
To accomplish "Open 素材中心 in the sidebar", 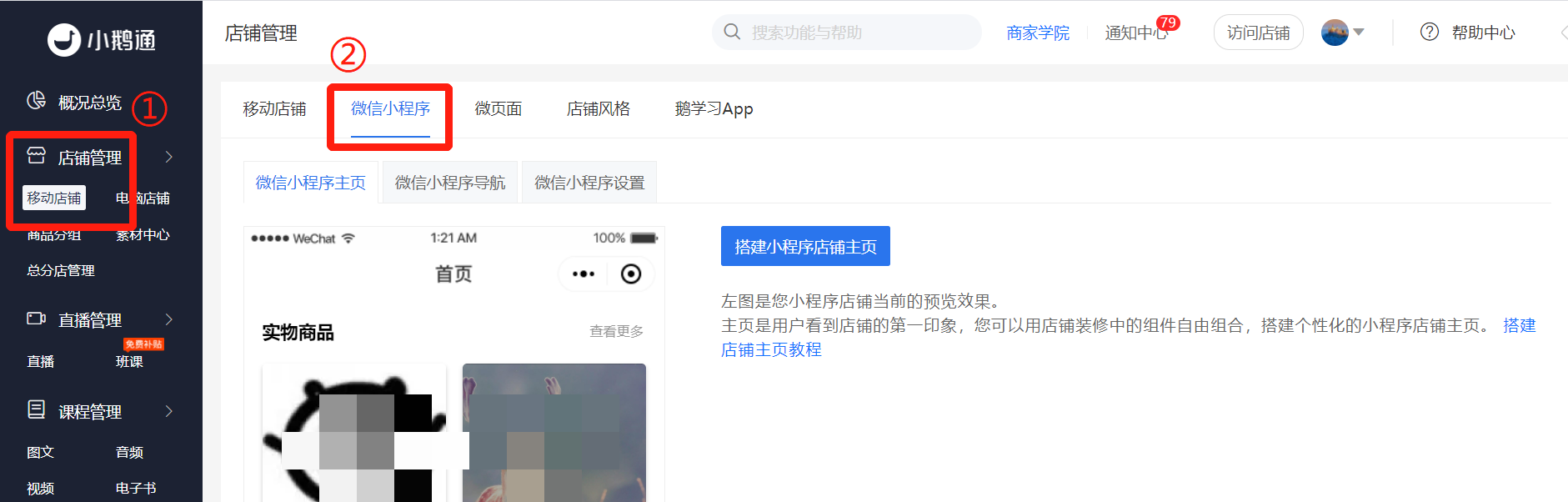I will (143, 234).
